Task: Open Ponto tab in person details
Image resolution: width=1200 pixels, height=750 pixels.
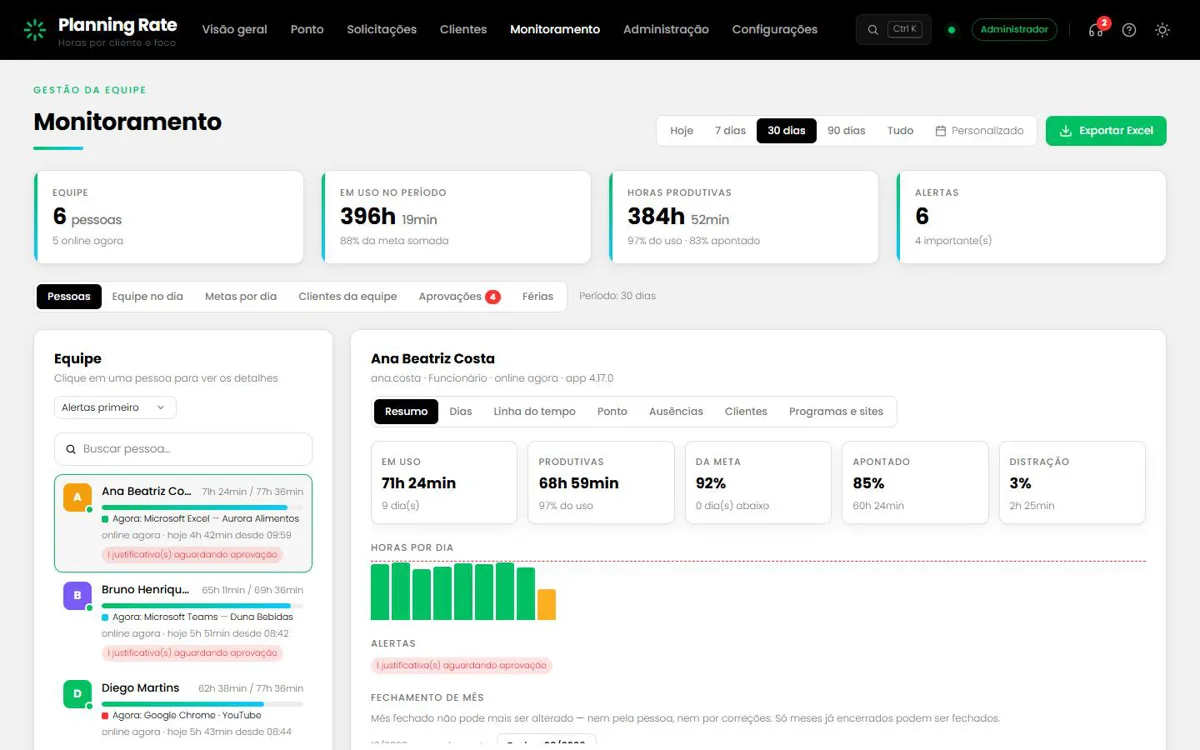Action: [x=612, y=411]
